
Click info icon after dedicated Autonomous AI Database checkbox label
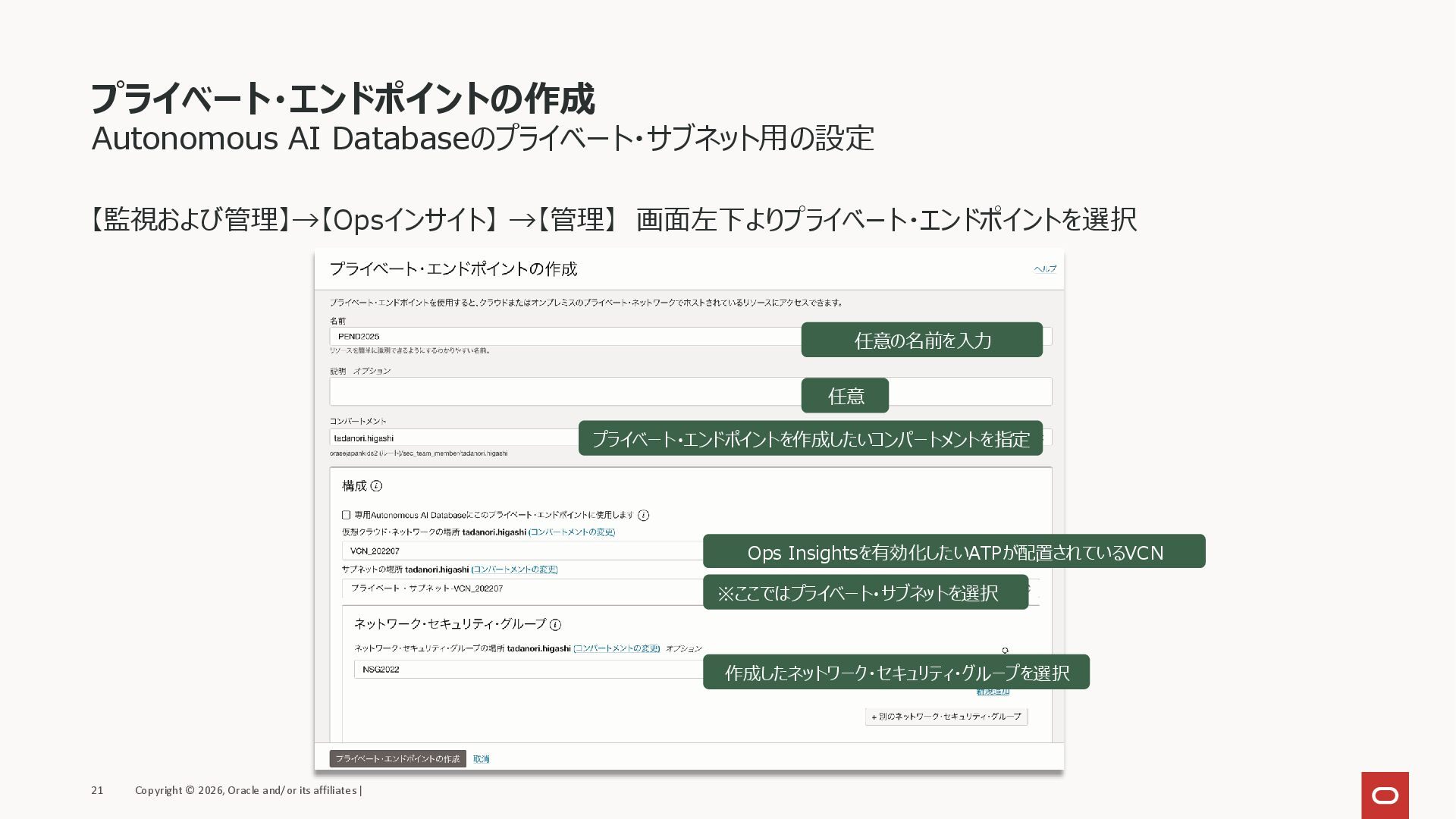(x=643, y=516)
